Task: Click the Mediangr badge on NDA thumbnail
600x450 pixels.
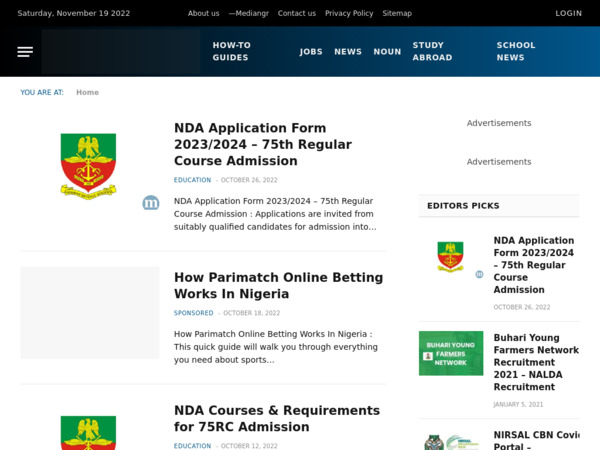Action: coord(151,203)
